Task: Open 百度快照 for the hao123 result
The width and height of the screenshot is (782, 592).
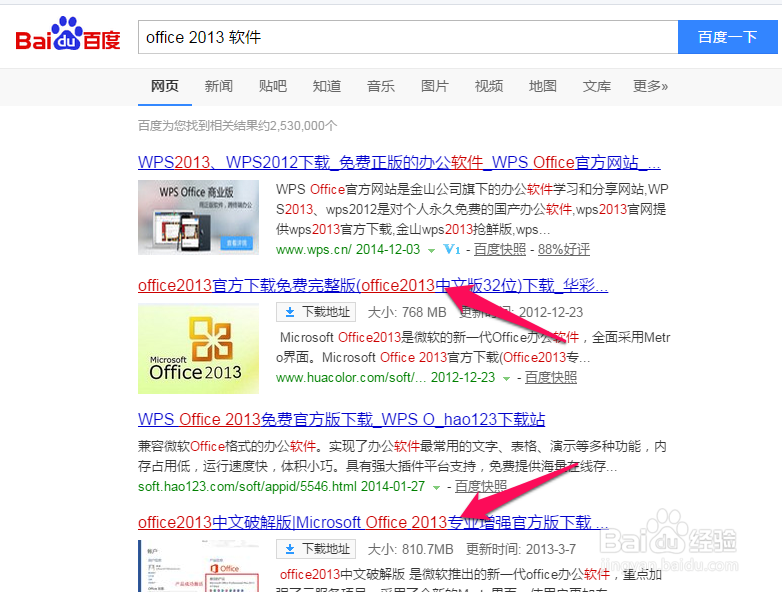Action: click(481, 486)
